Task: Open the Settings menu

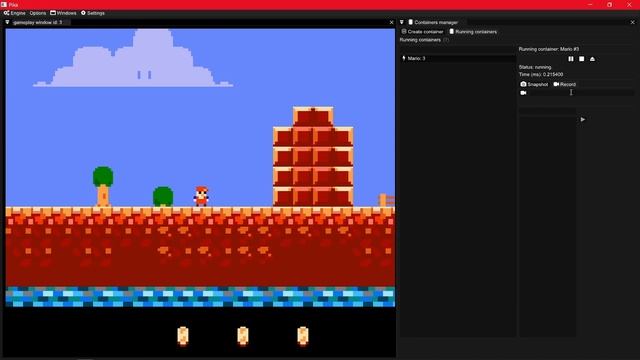Action: click(93, 13)
